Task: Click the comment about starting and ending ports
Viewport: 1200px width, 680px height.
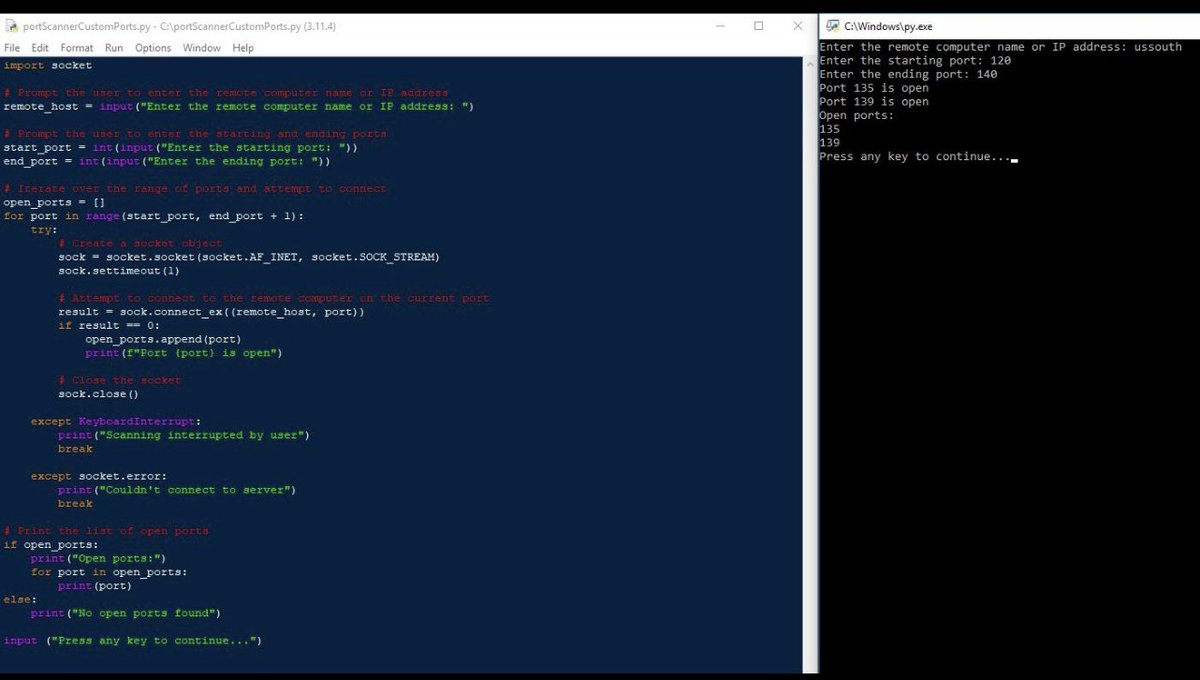Action: [195, 133]
